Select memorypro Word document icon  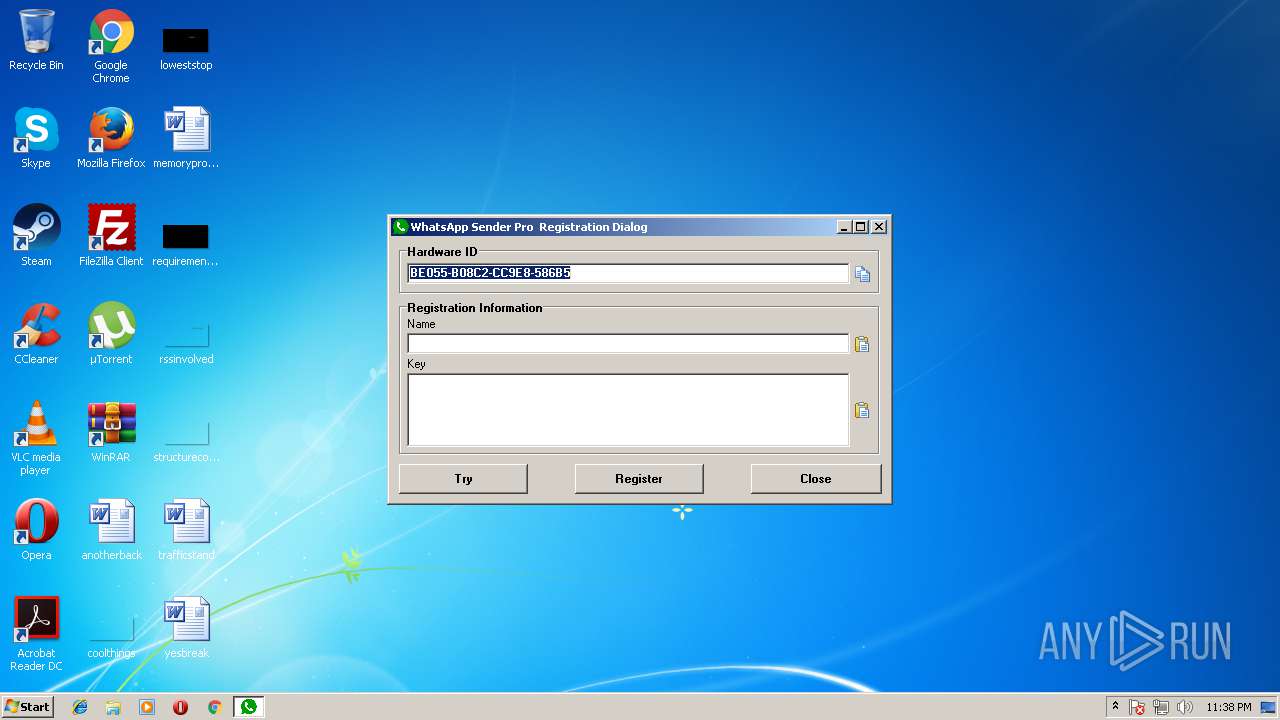click(186, 138)
